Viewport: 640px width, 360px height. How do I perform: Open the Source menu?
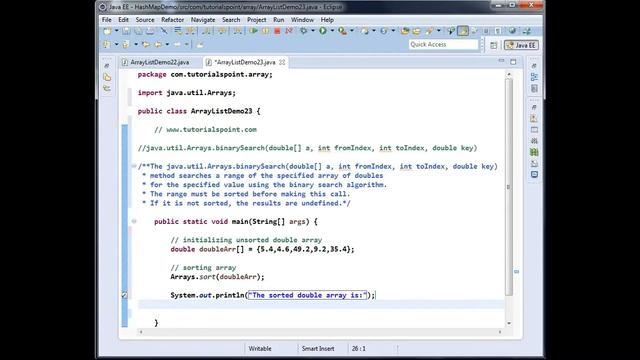coord(145,20)
